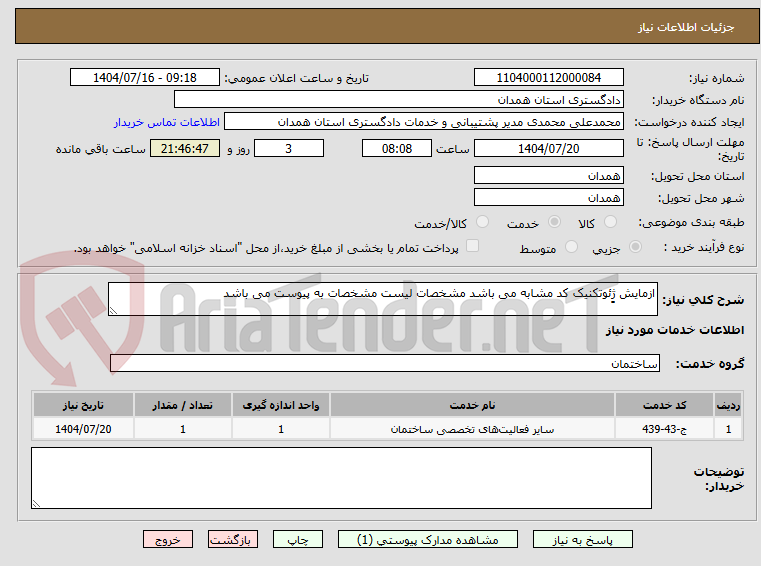Image resolution: width=761 pixels, height=566 pixels.
Task: Click the بازگشت back button
Action: click(232, 539)
